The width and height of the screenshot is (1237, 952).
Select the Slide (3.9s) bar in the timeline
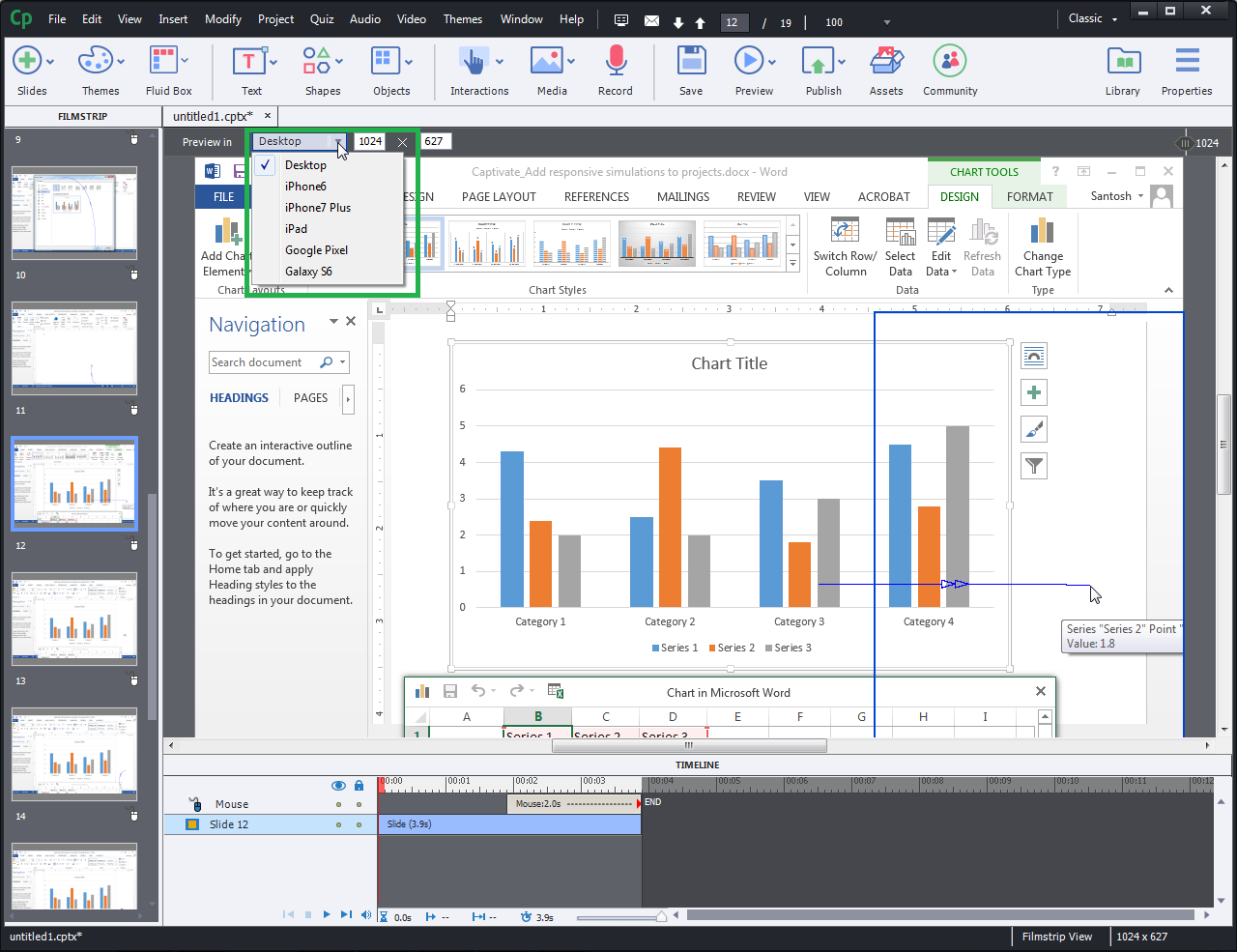point(509,824)
